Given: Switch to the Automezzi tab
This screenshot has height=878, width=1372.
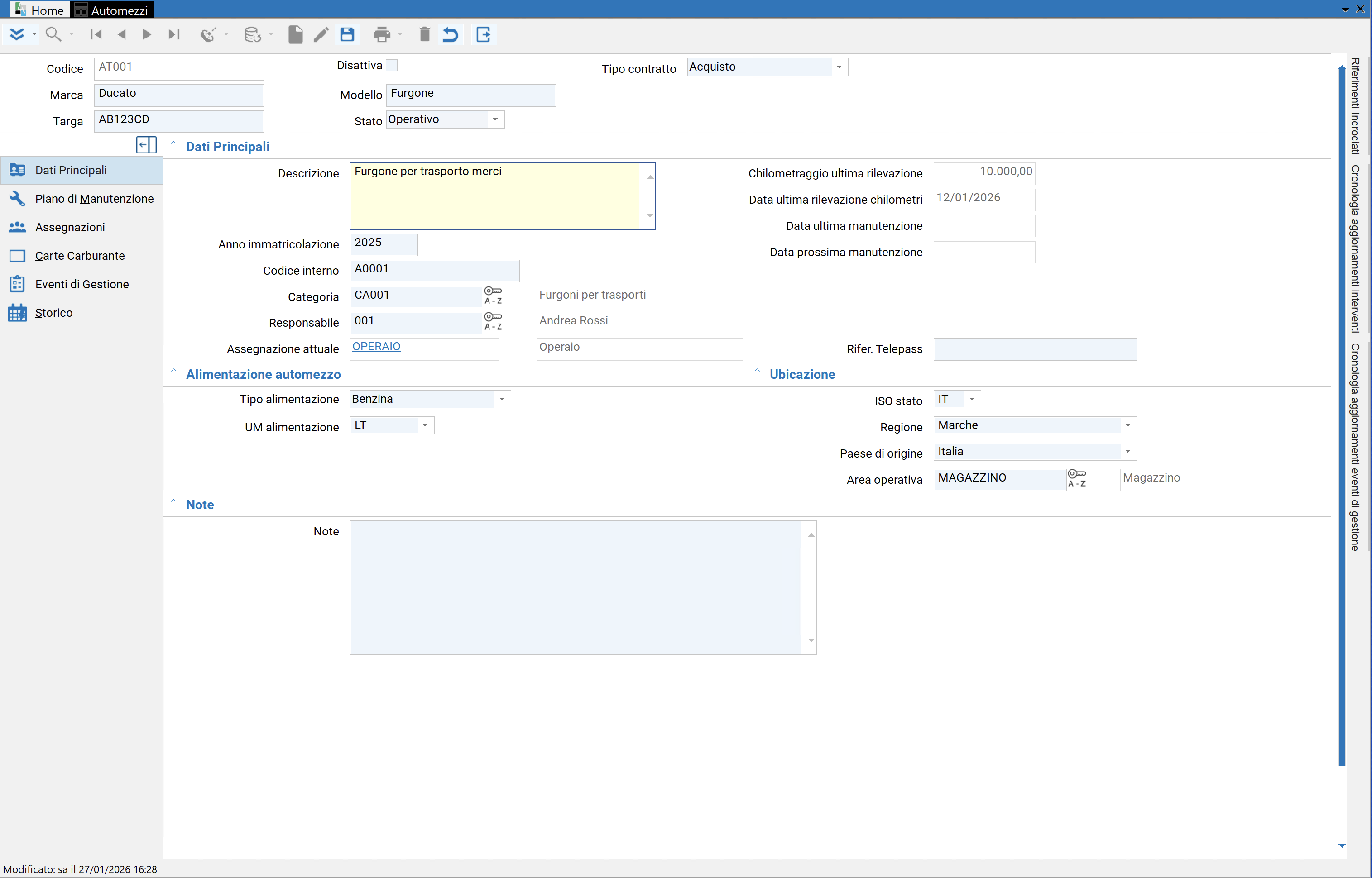Looking at the screenshot, I should pyautogui.click(x=112, y=10).
